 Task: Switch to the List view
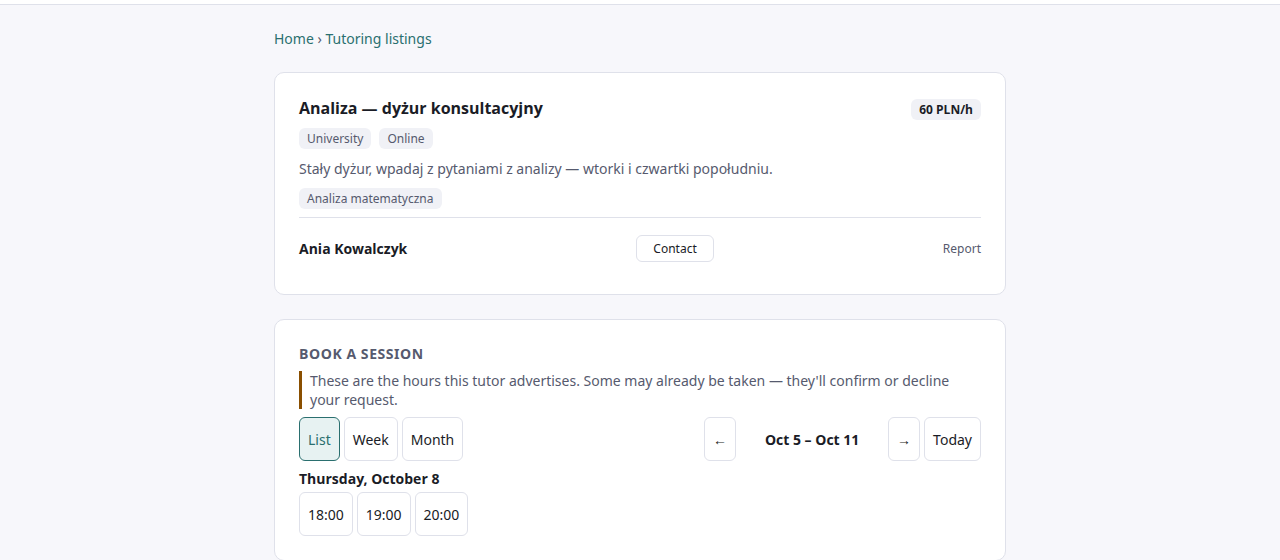319,439
